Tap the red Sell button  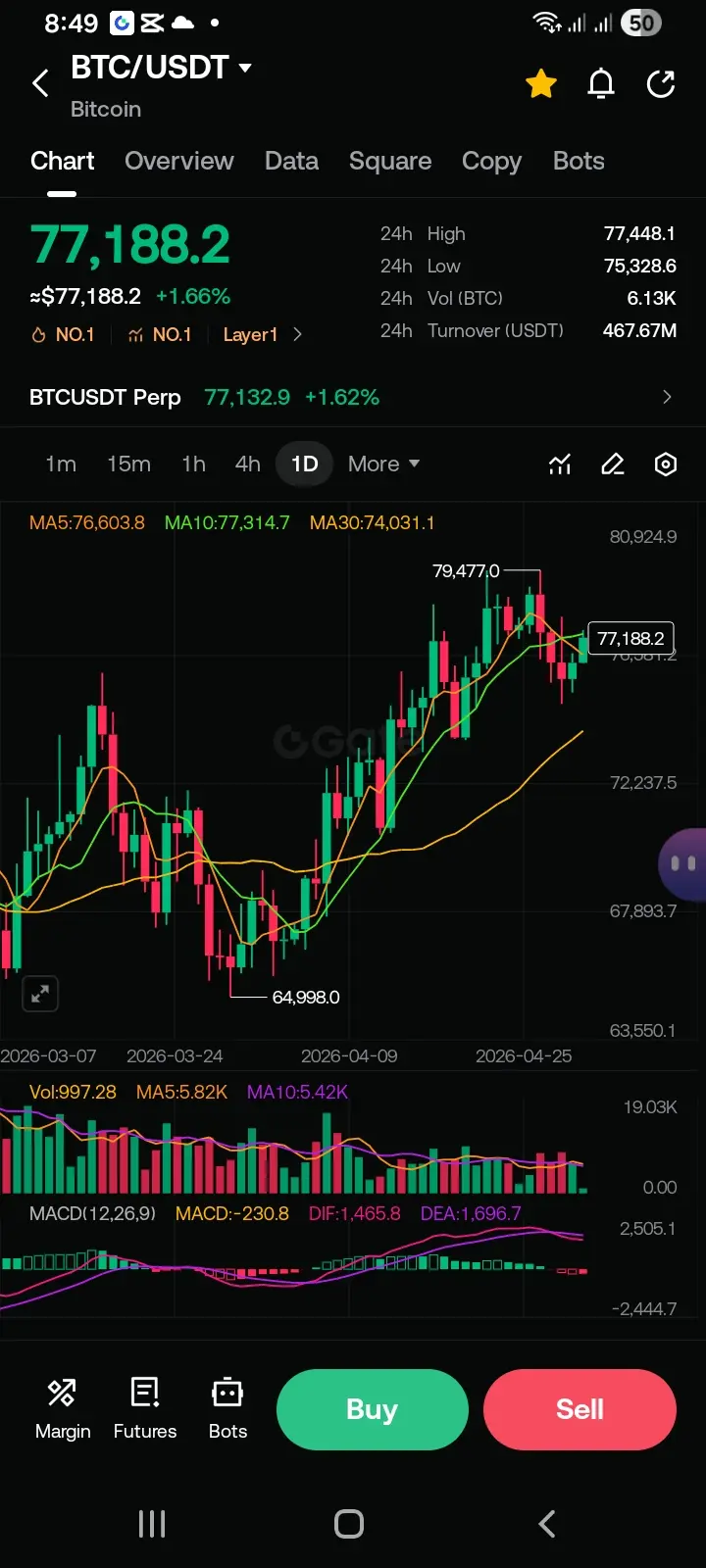(x=580, y=1409)
